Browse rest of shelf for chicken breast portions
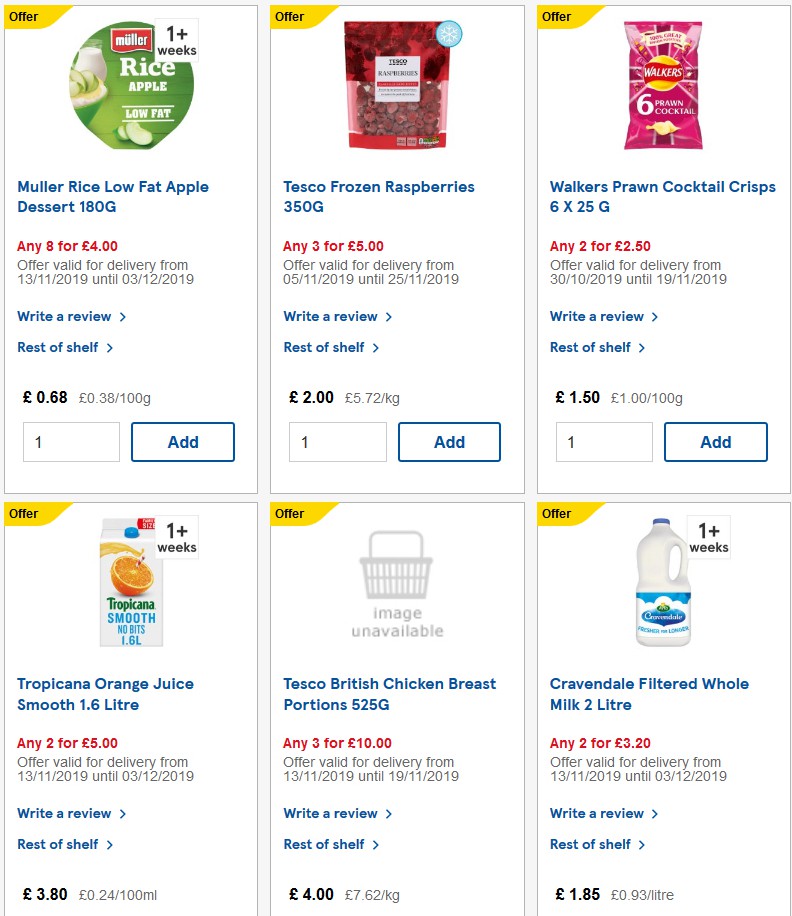Viewport: 792px width, 916px height. [326, 844]
